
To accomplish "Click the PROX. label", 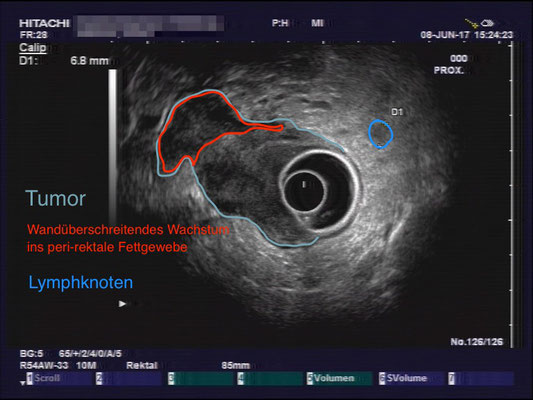I will pyautogui.click(x=449, y=70).
